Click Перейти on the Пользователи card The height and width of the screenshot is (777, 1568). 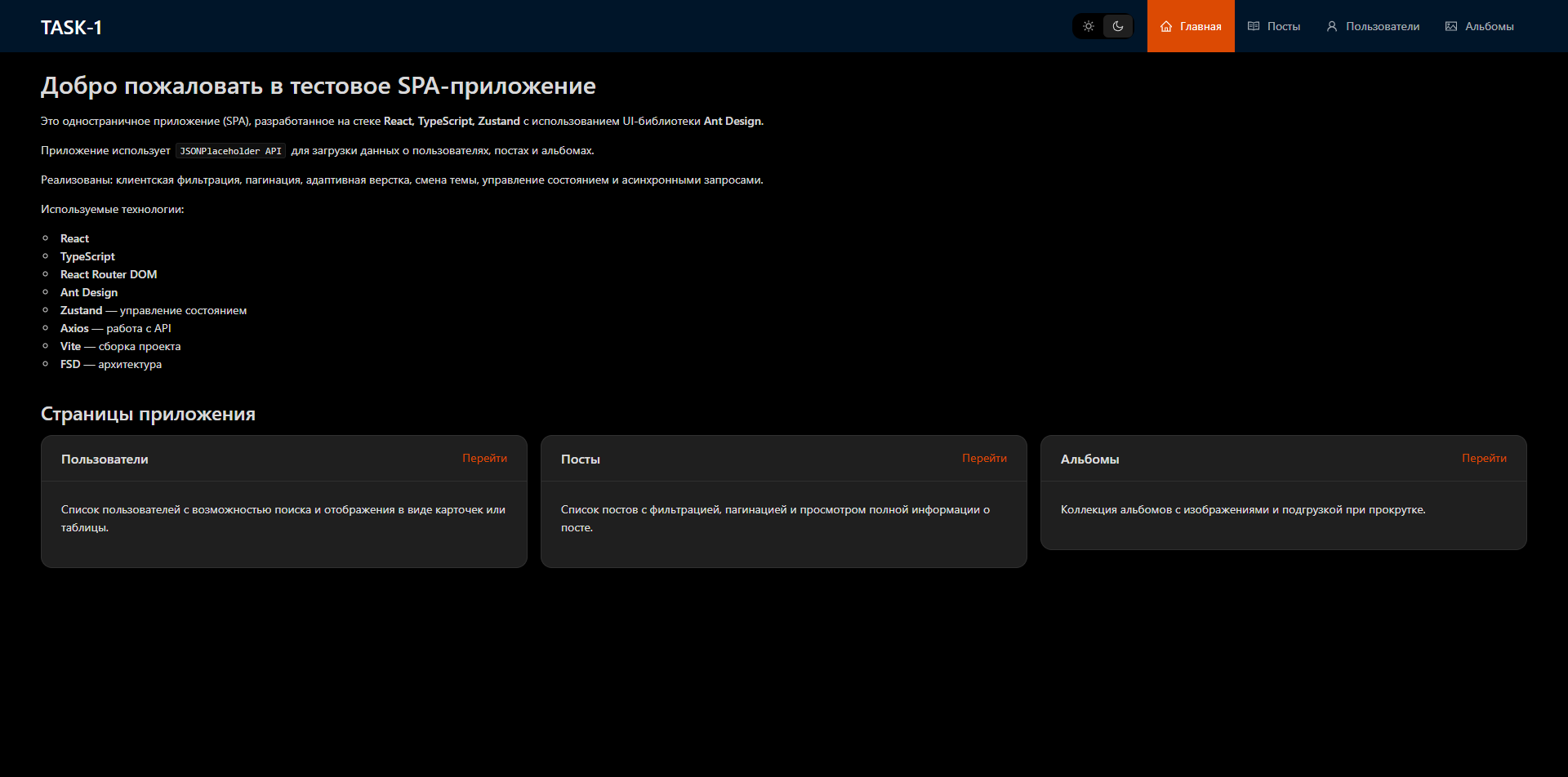[x=485, y=458]
